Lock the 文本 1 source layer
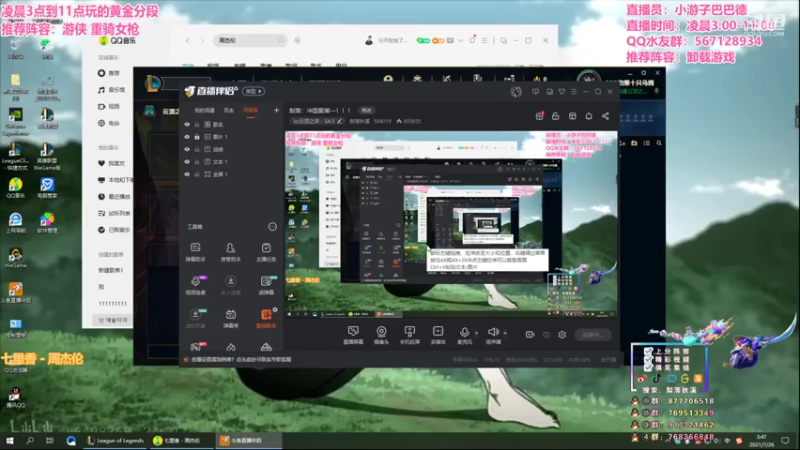 (x=197, y=162)
